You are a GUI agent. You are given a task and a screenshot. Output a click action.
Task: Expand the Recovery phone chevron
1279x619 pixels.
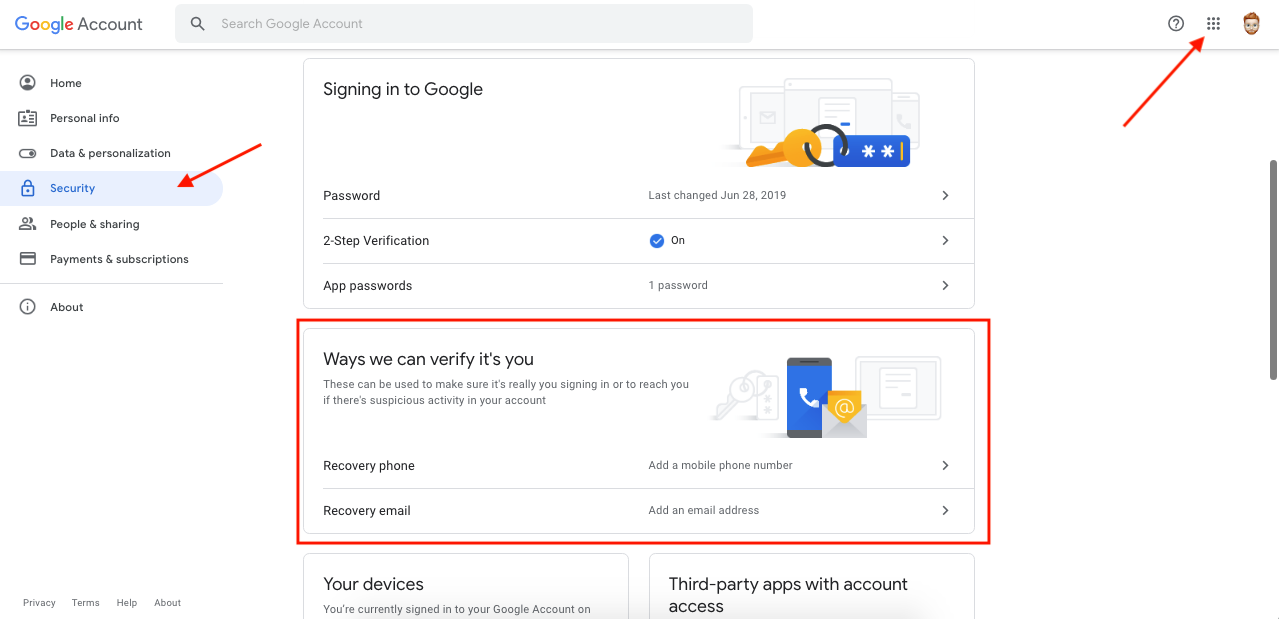pyautogui.click(x=945, y=466)
